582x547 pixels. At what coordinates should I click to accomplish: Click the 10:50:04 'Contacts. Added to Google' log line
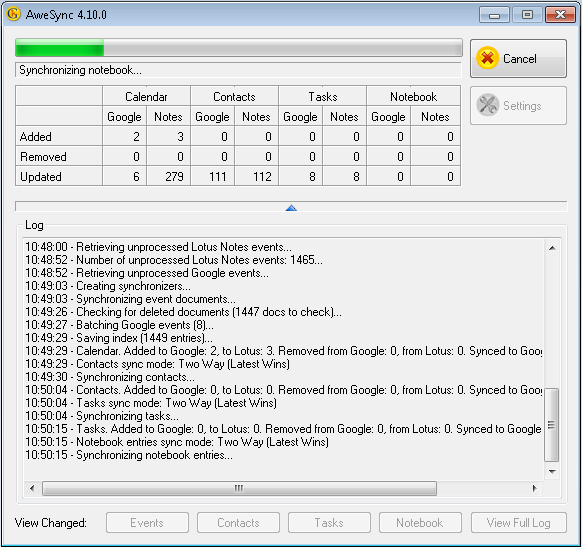pyautogui.click(x=284, y=390)
